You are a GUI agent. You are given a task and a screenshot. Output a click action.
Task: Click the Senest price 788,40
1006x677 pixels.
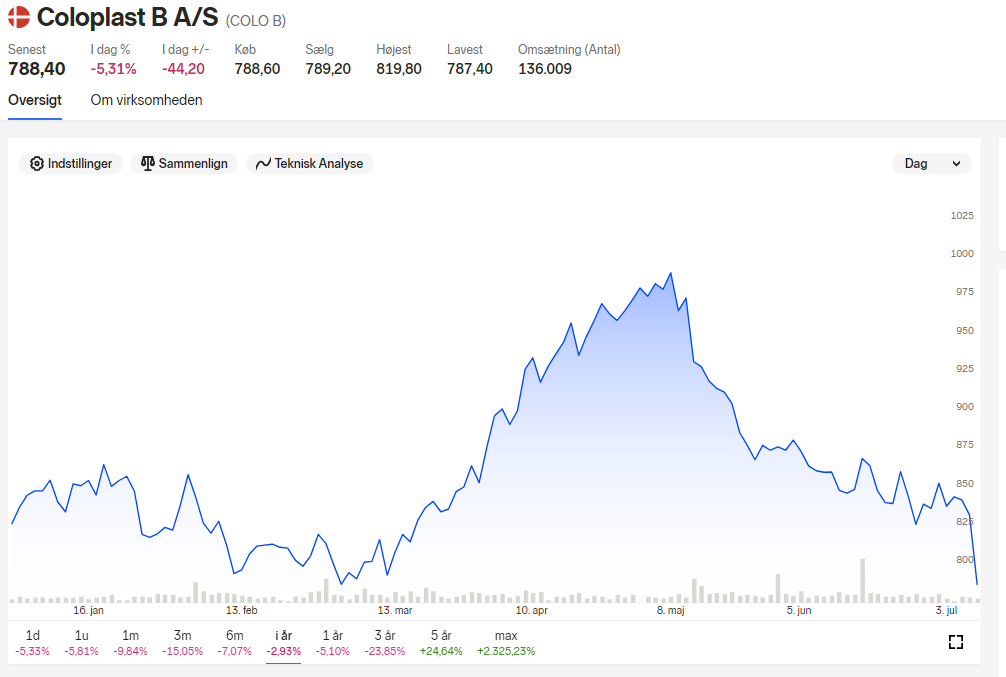(x=37, y=69)
